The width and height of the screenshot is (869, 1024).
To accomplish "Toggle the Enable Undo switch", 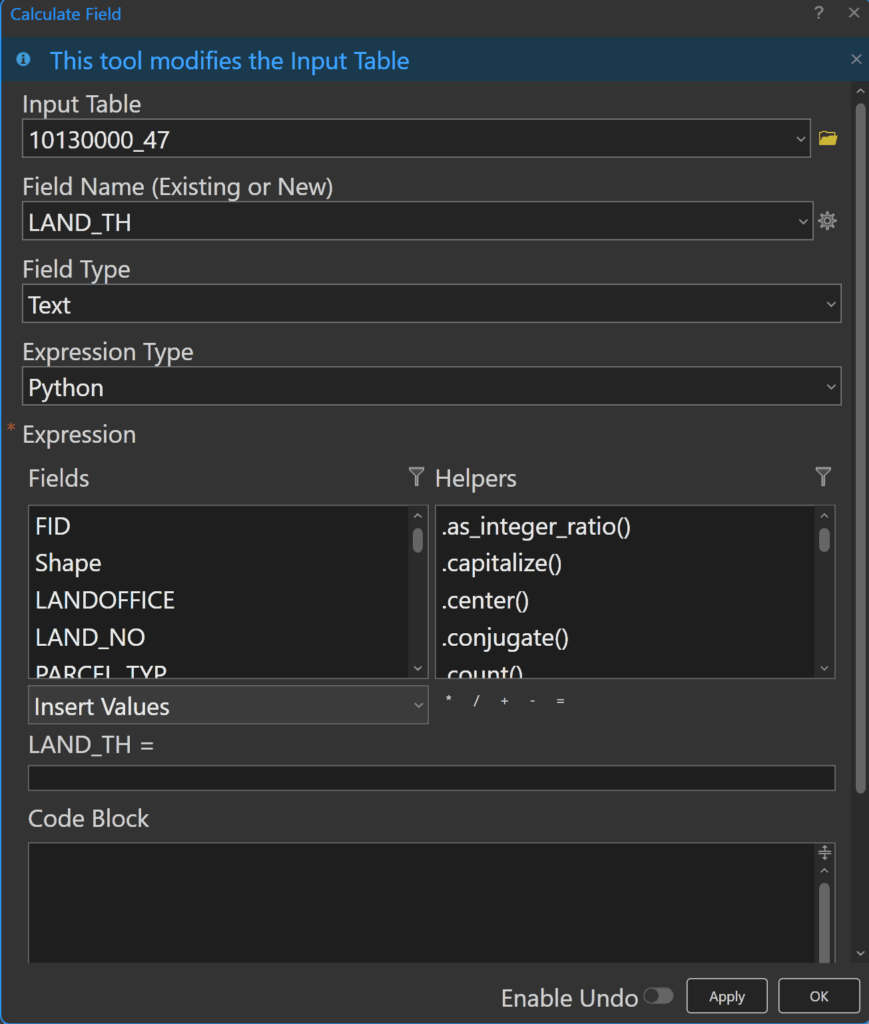I will pyautogui.click(x=658, y=996).
